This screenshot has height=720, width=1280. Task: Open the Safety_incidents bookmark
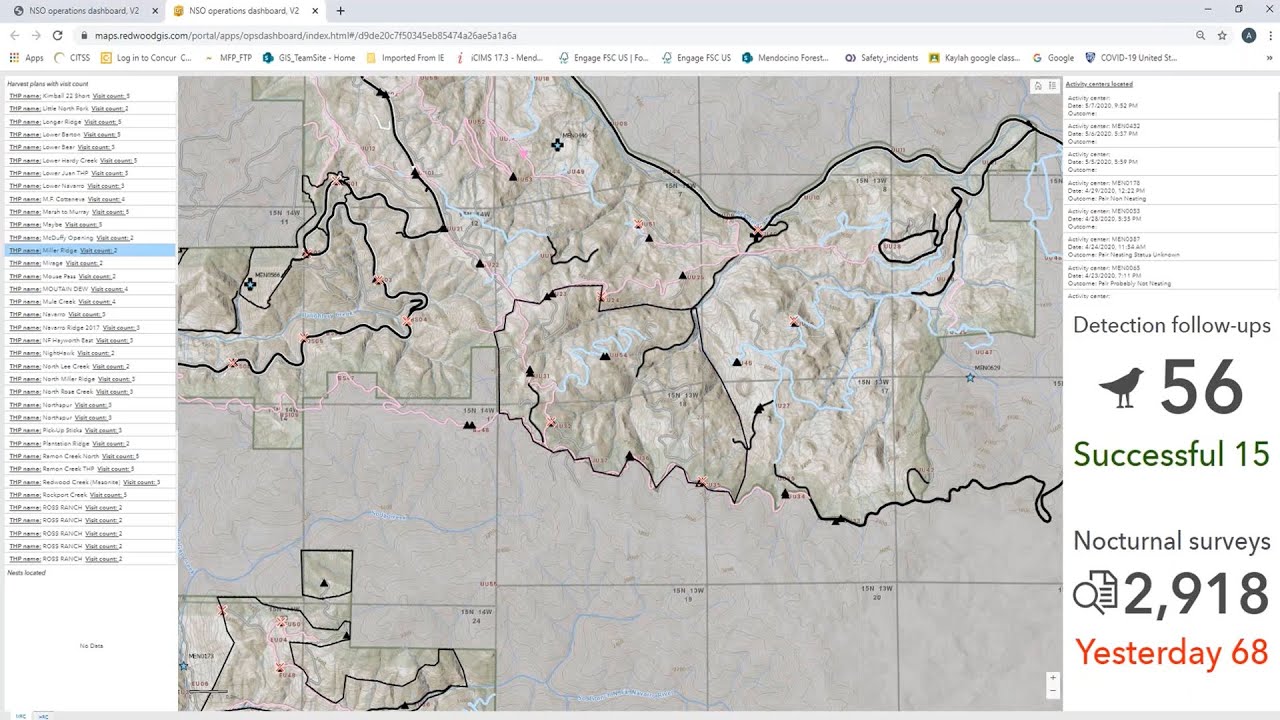point(882,58)
